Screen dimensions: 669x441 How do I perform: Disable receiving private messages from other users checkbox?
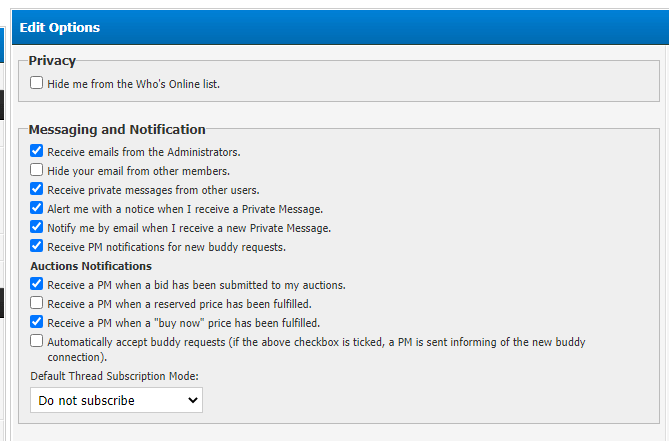coord(37,190)
